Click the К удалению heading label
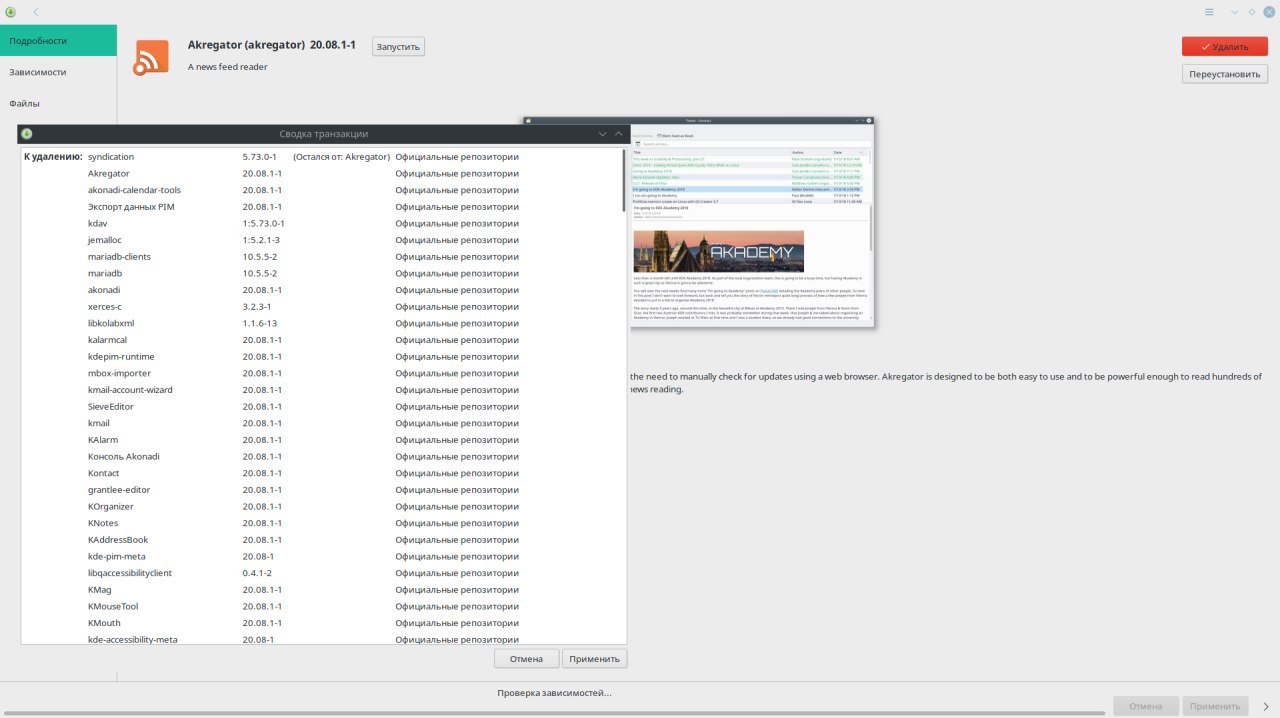 tap(53, 157)
